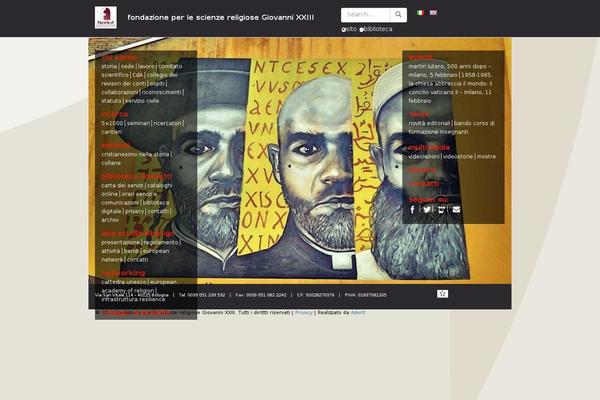
Task: Open the Twitter icon under seguici su
Action: [x=427, y=209]
